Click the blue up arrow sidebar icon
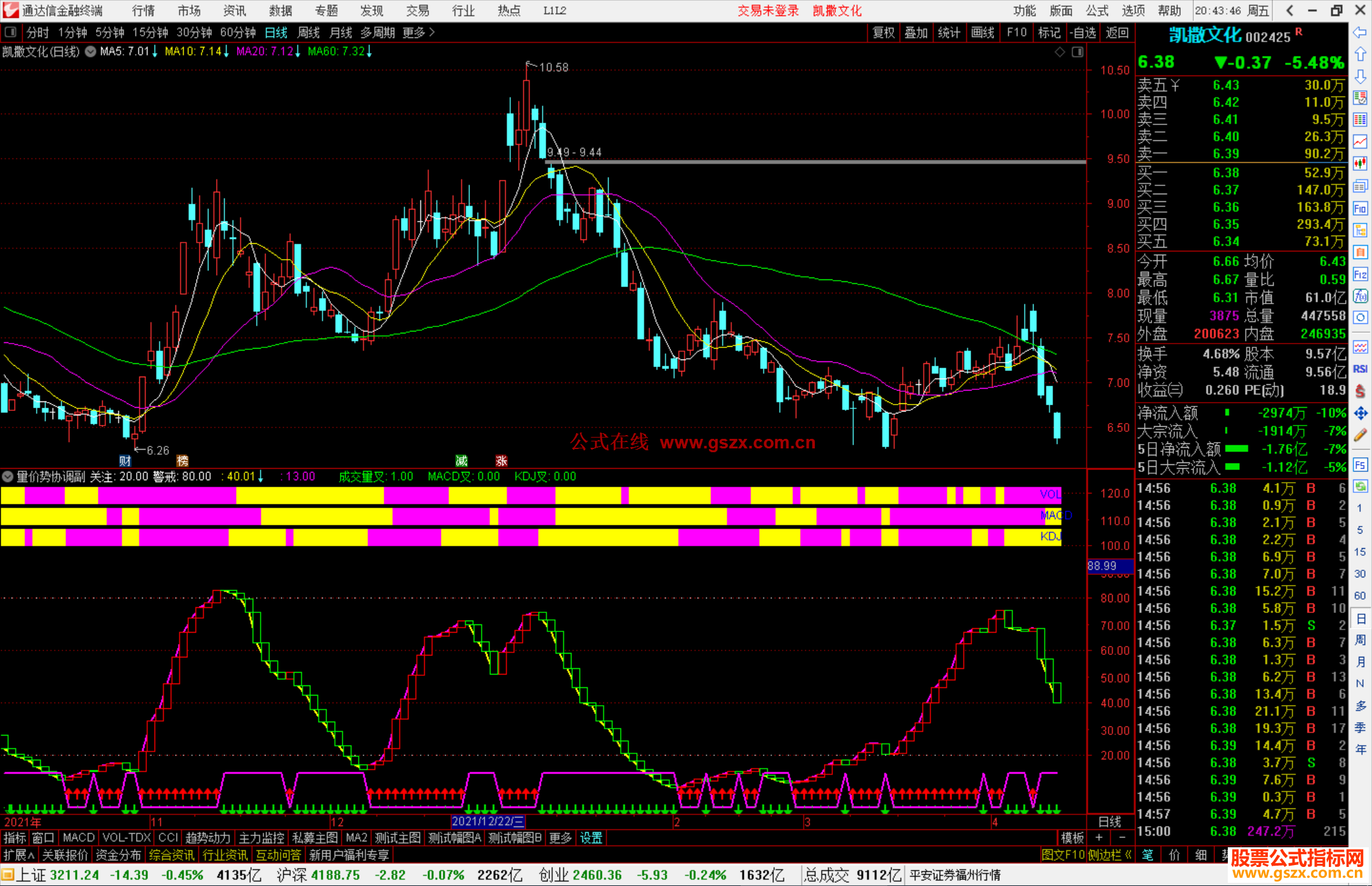Viewport: 1372px width, 886px height. 1360,55
